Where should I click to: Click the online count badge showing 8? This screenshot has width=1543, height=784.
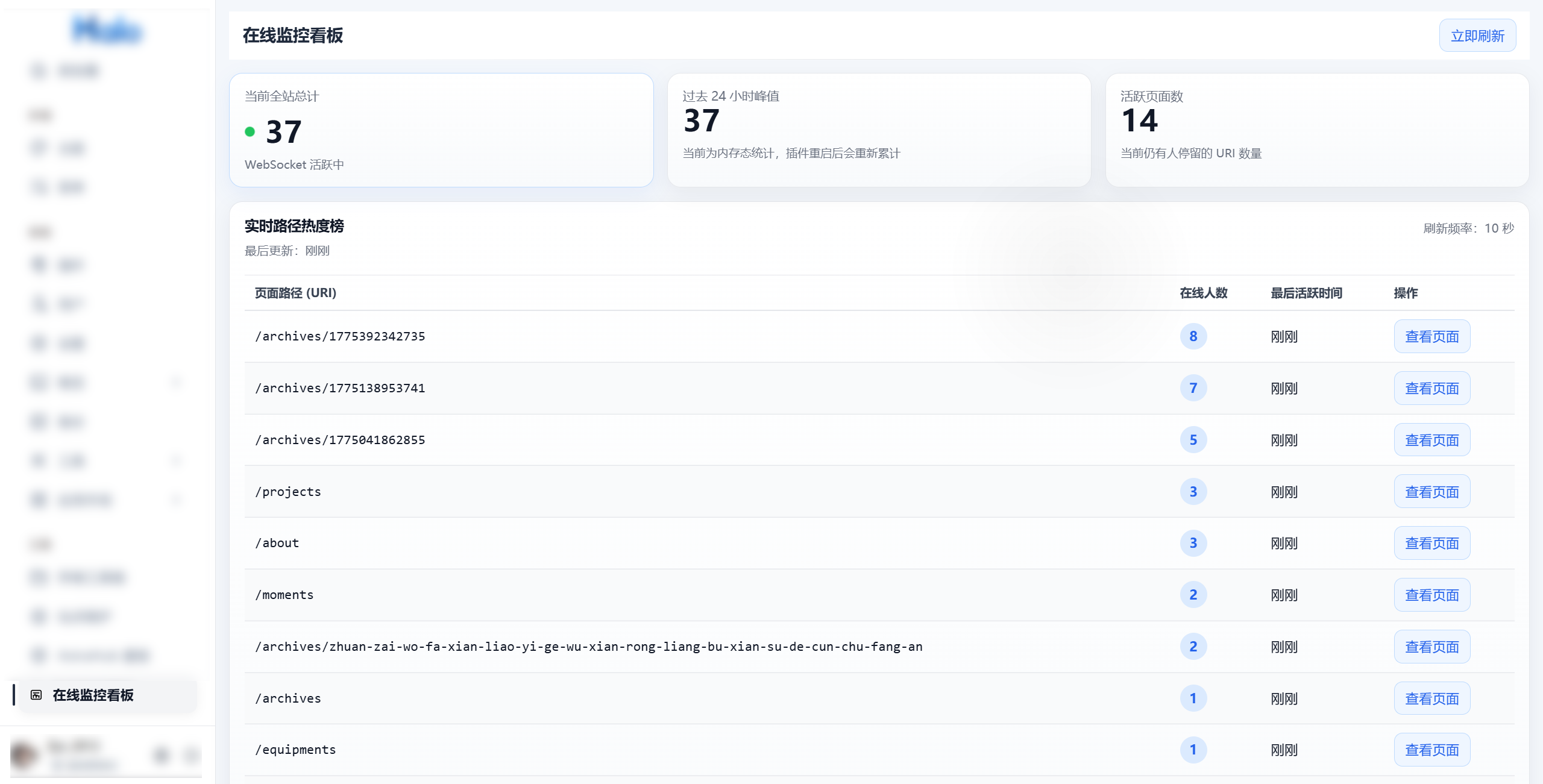click(1193, 336)
